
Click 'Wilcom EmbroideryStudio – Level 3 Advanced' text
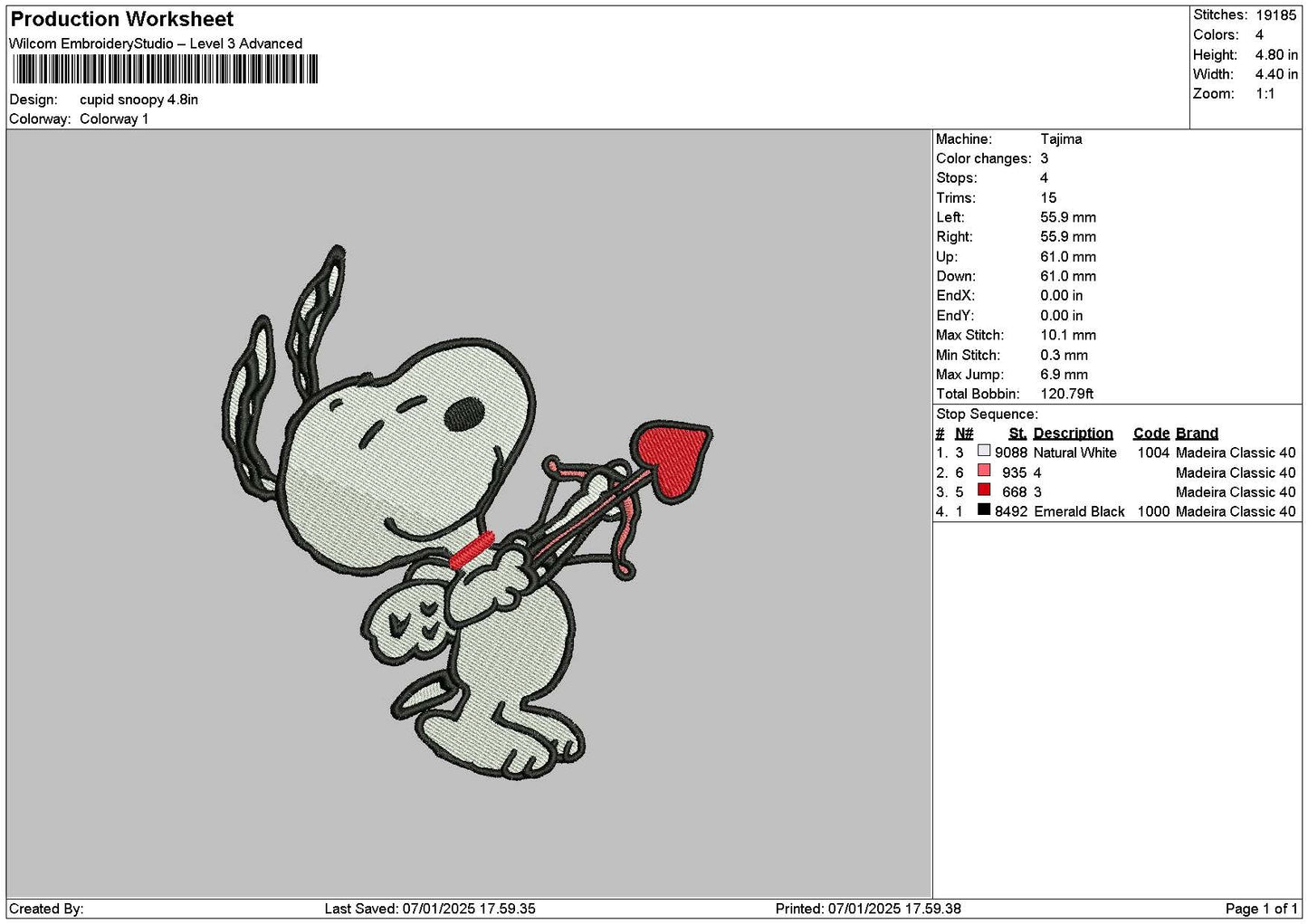pos(156,43)
